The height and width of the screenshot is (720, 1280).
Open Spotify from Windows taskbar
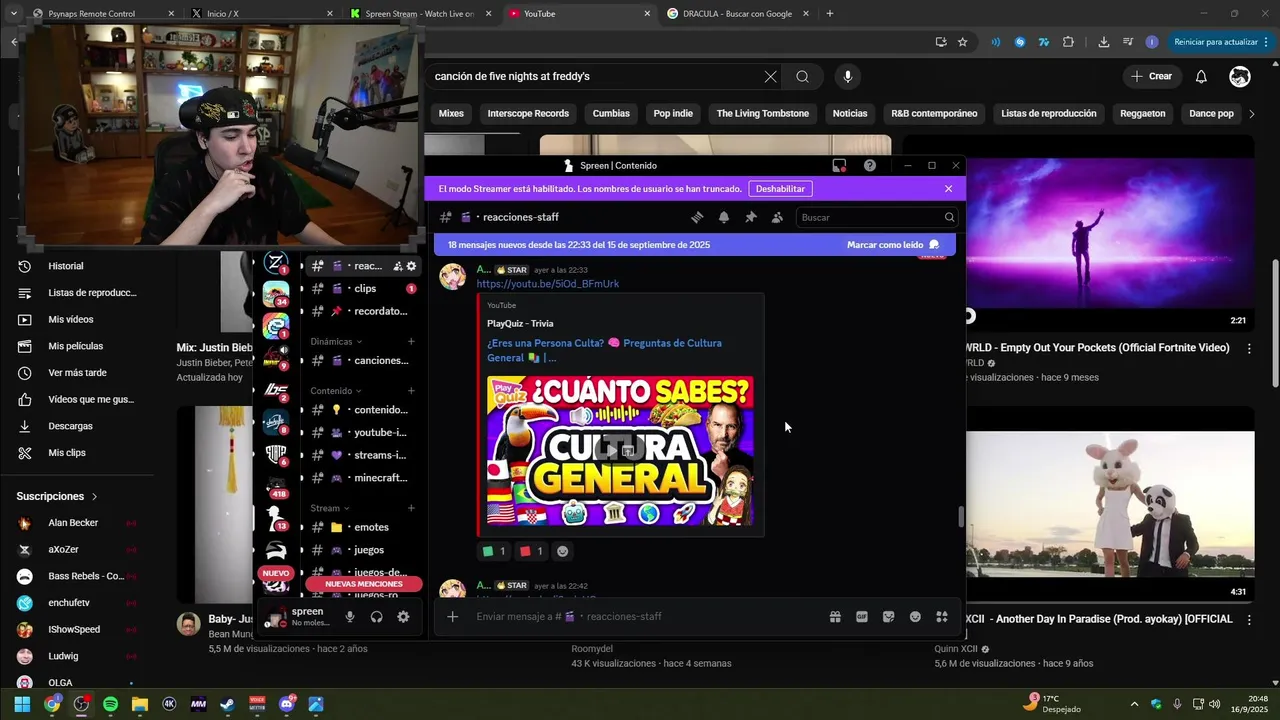(110, 704)
